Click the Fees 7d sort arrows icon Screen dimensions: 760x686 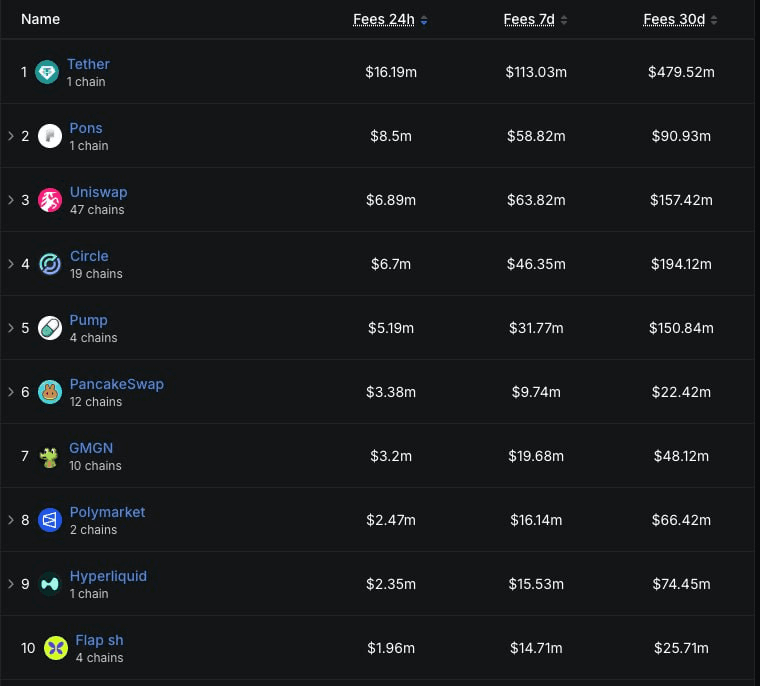pyautogui.click(x=564, y=20)
